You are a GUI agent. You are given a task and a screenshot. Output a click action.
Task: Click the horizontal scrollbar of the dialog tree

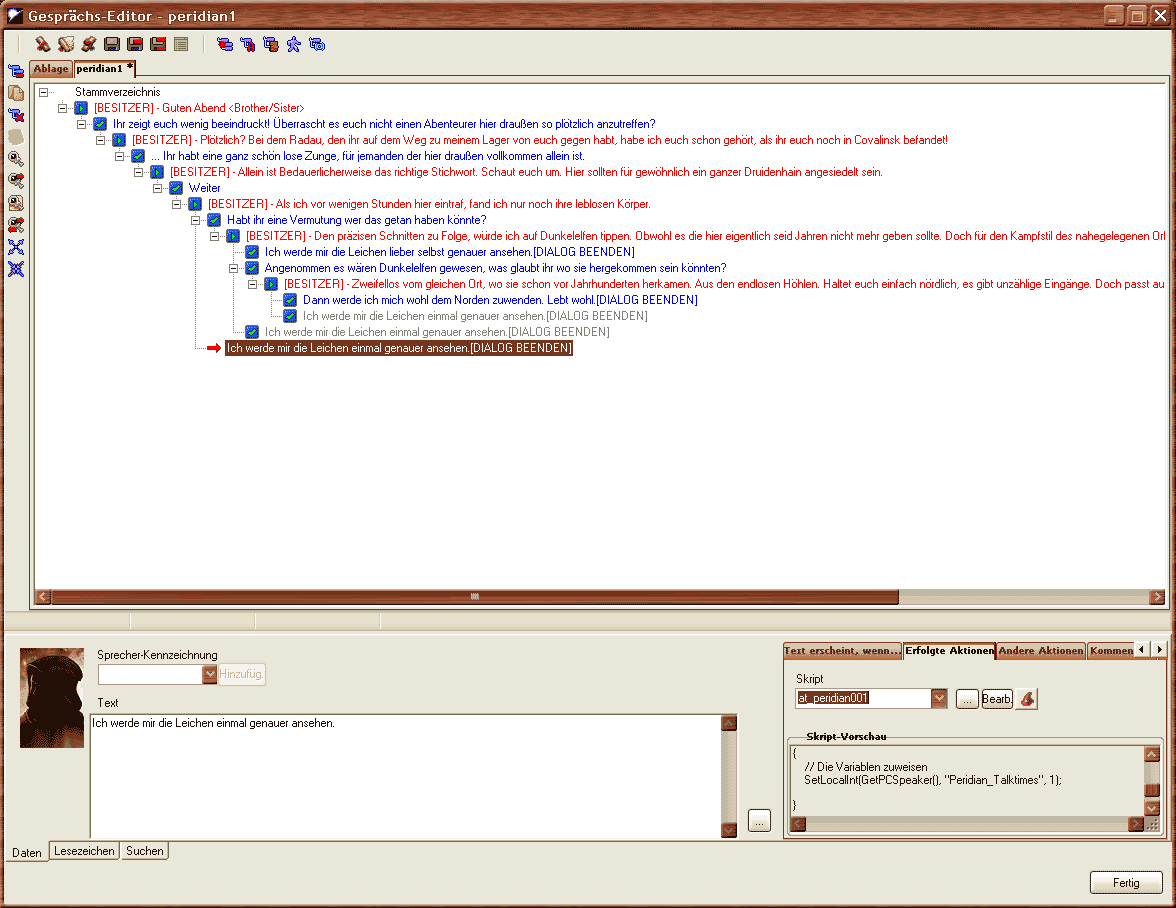tap(600, 597)
